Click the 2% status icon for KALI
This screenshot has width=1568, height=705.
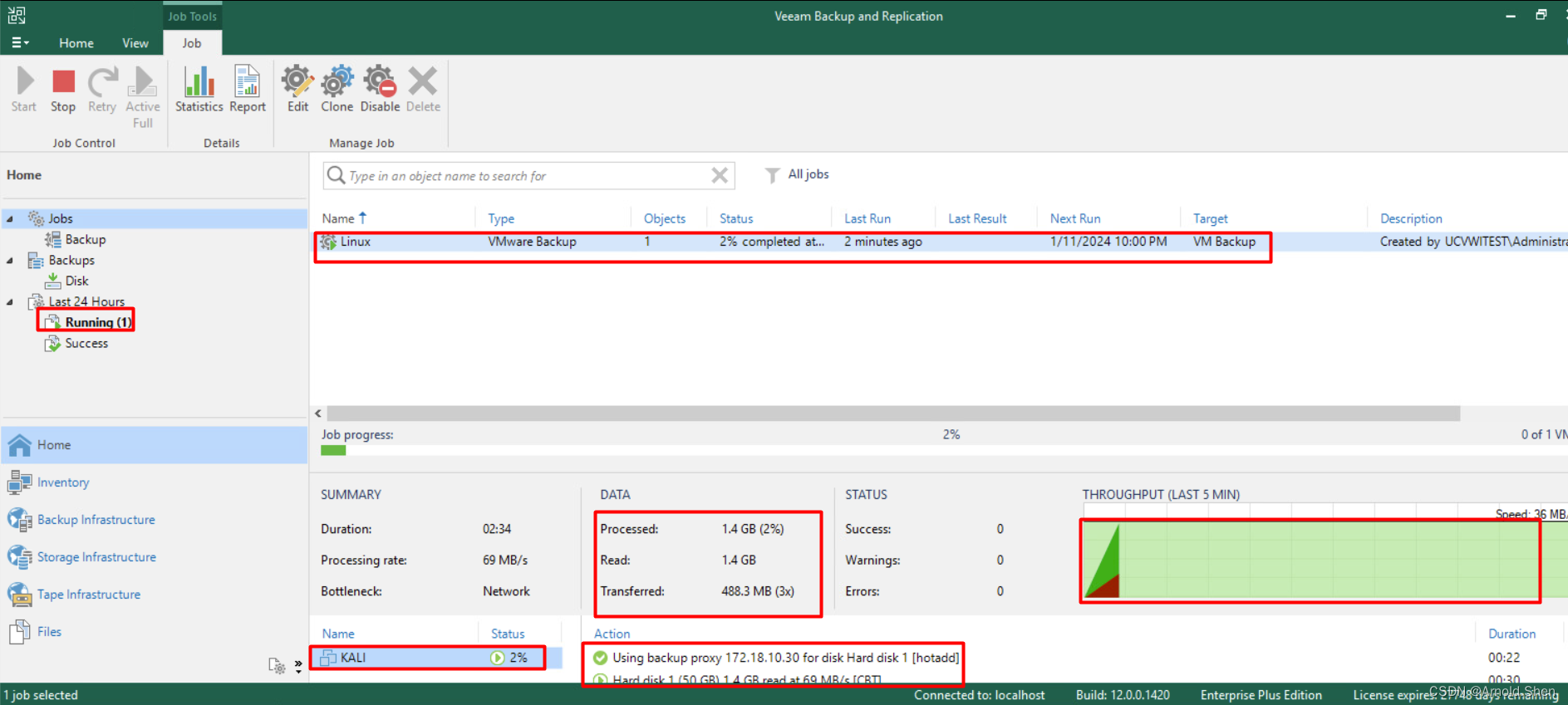(x=497, y=658)
